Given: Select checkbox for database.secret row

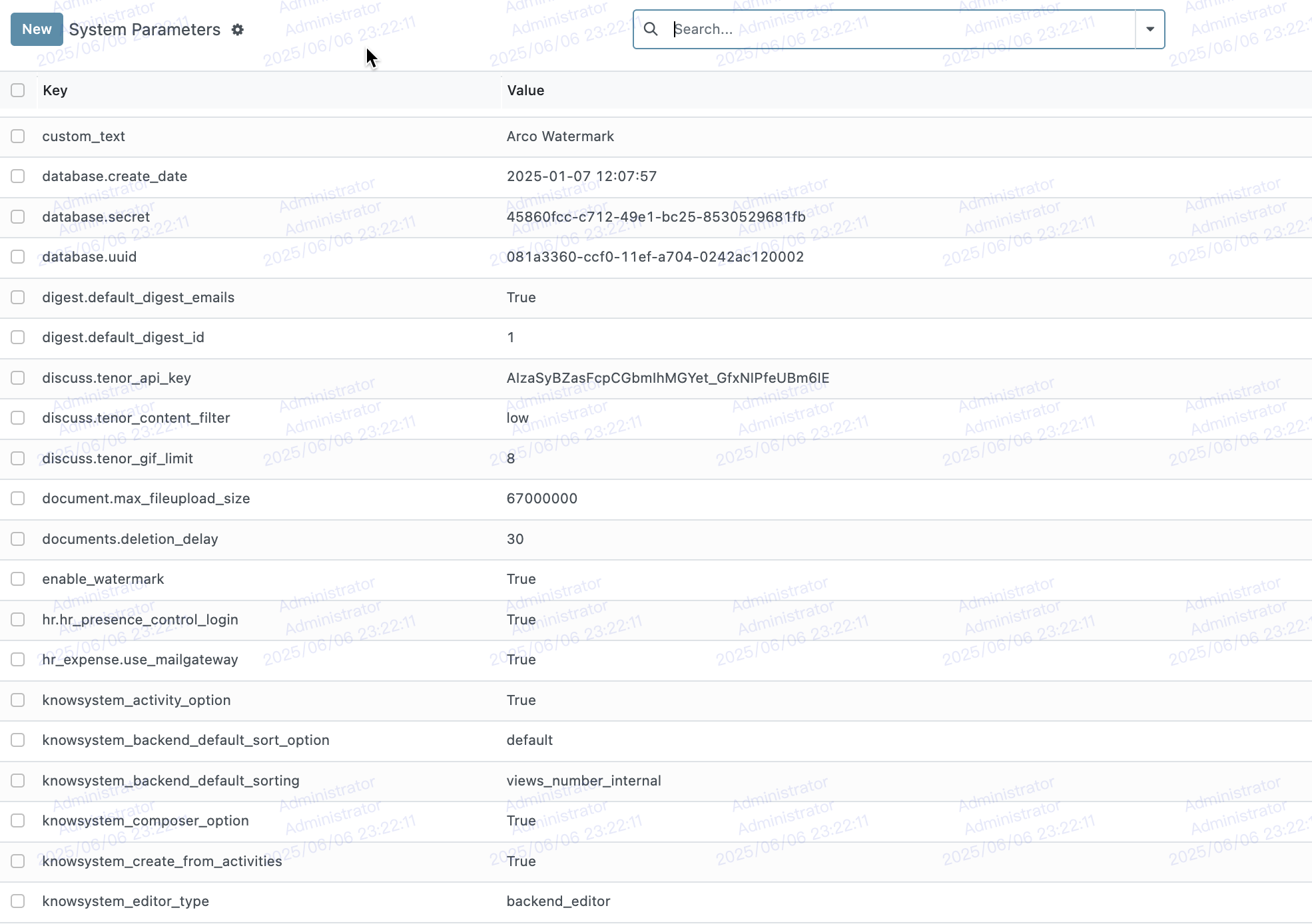Looking at the screenshot, I should (x=18, y=216).
